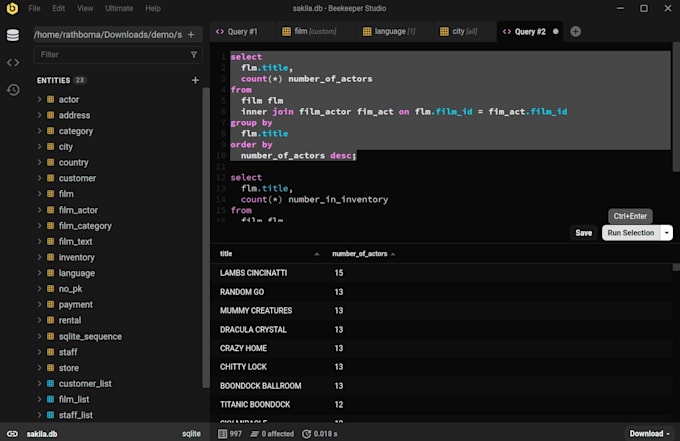Click the staff_list view icon
The width and height of the screenshot is (680, 441).
[x=50, y=415]
